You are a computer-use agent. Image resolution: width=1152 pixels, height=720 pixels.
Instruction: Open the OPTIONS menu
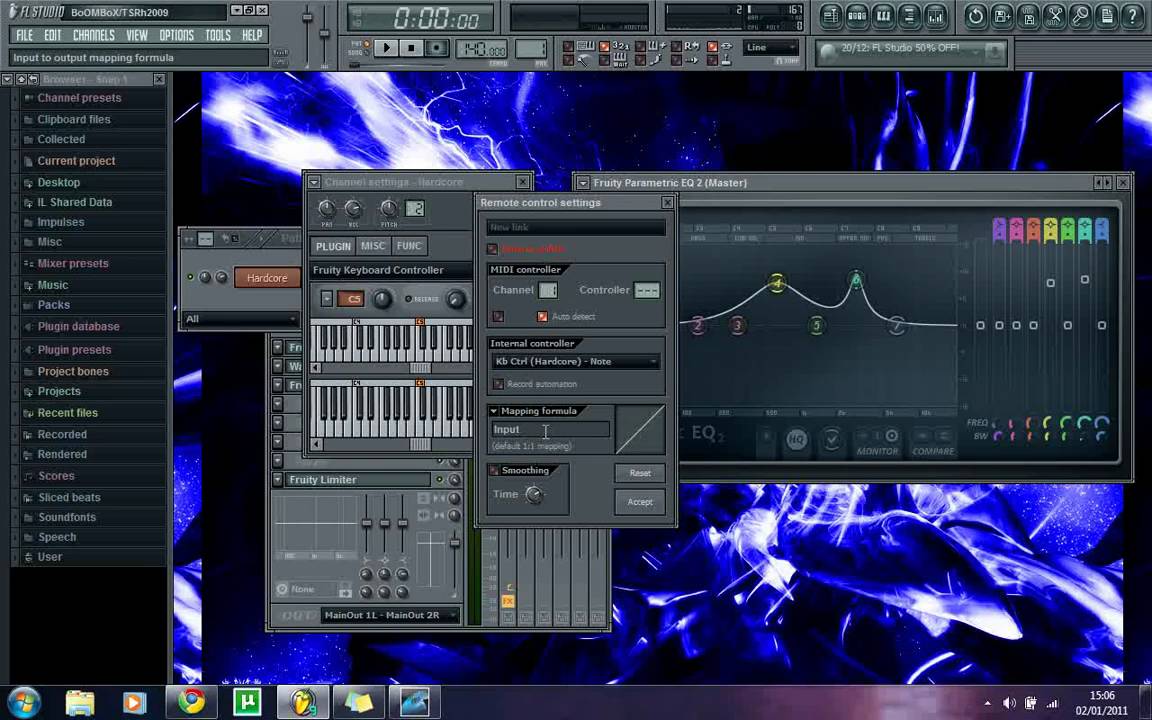coord(177,35)
